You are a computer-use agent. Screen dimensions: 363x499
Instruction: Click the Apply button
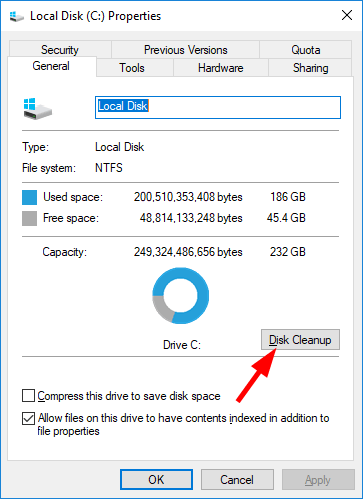click(x=318, y=480)
